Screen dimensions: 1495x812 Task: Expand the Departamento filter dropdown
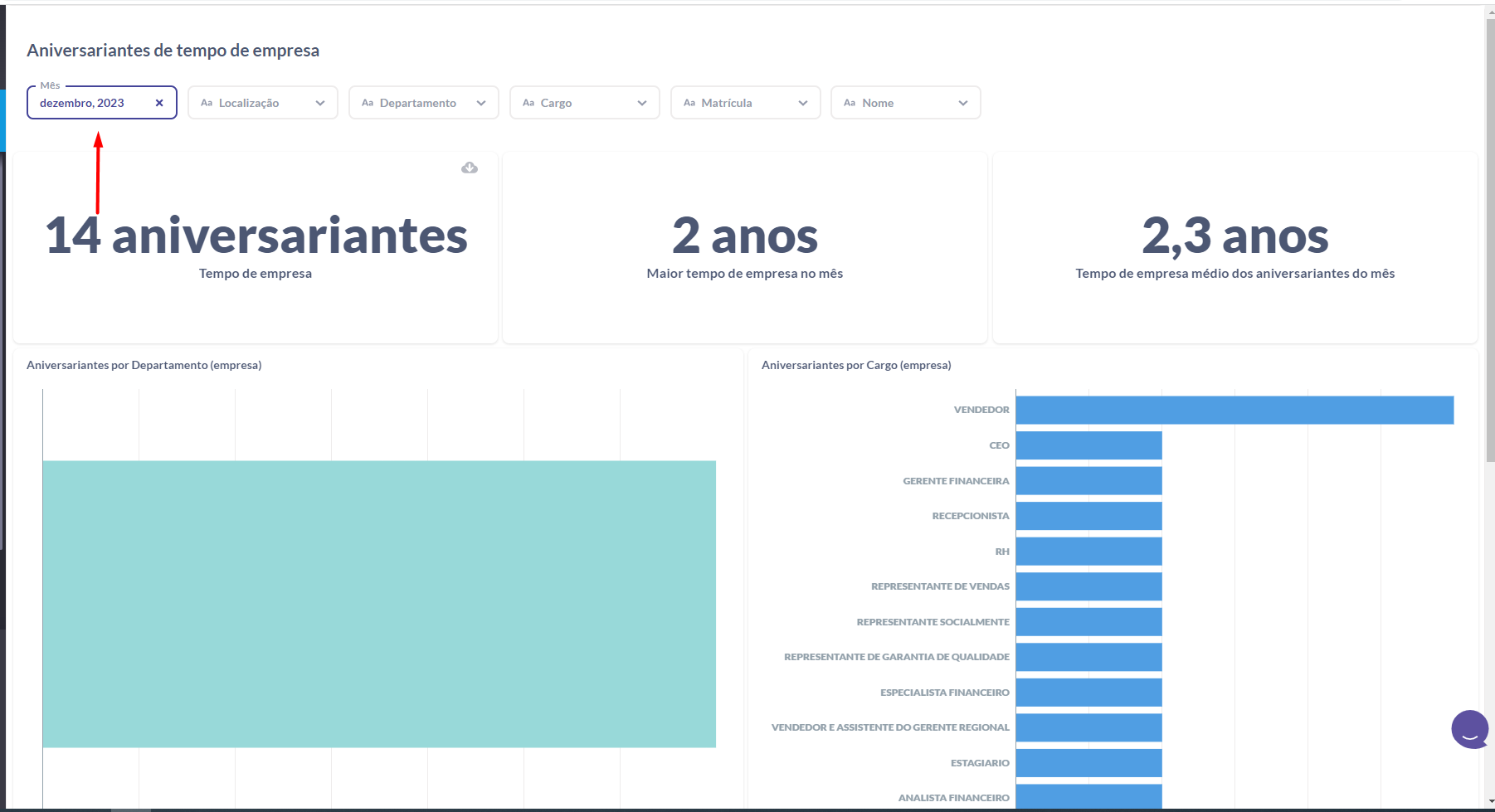coord(424,103)
